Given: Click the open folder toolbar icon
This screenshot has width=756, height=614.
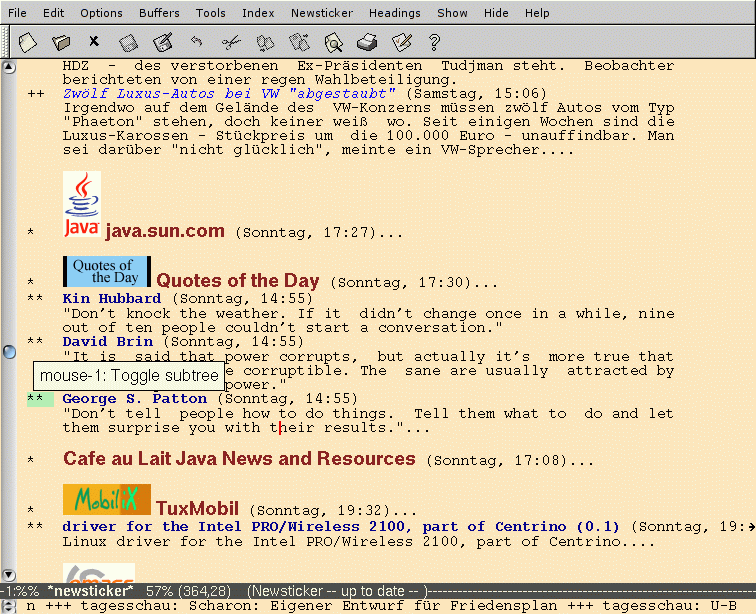Looking at the screenshot, I should (x=61, y=42).
